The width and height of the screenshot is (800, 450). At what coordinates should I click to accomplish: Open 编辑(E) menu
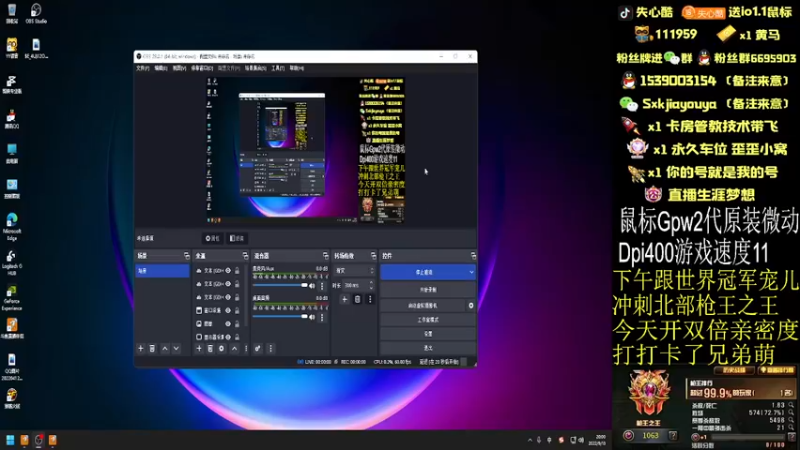161,68
